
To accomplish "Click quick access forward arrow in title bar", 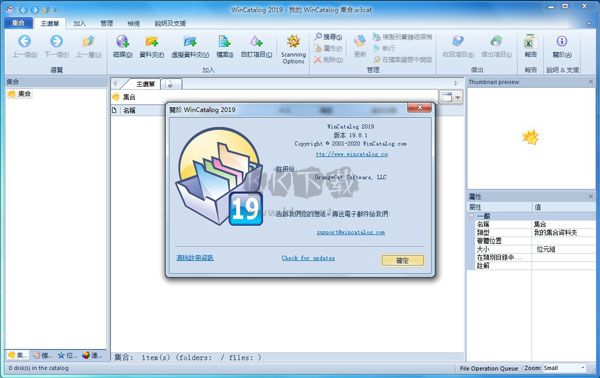I will pyautogui.click(x=35, y=10).
